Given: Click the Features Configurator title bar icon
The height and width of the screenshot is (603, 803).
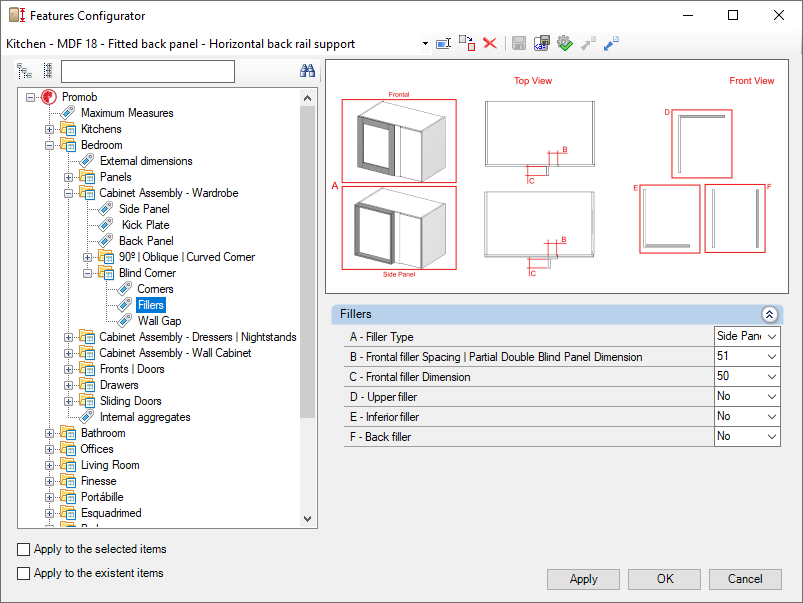Looking at the screenshot, I should pyautogui.click(x=17, y=15).
